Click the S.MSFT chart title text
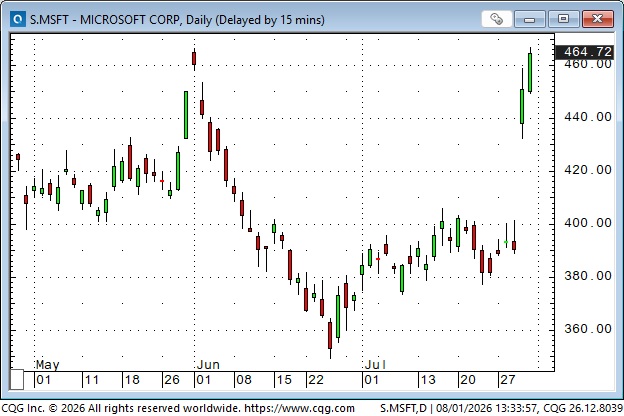Viewport: 624px width, 416px height. pos(177,20)
